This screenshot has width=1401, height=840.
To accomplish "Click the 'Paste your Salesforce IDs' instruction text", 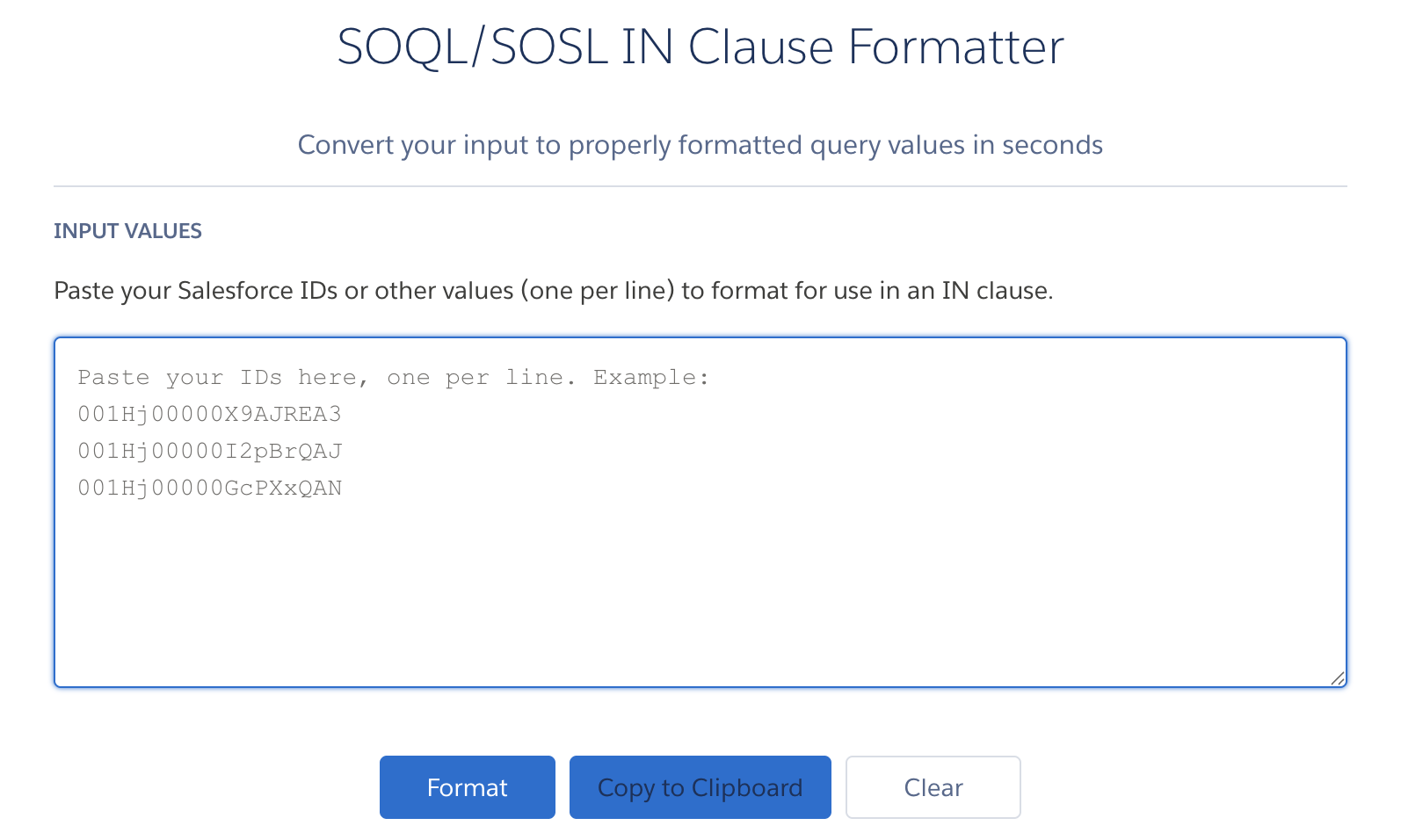I will coord(553,291).
